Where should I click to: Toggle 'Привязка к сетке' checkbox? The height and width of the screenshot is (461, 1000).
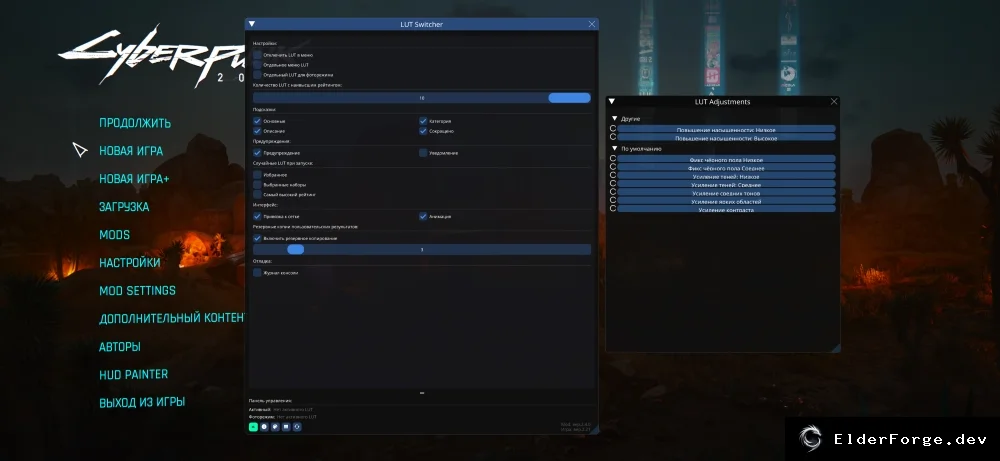257,216
